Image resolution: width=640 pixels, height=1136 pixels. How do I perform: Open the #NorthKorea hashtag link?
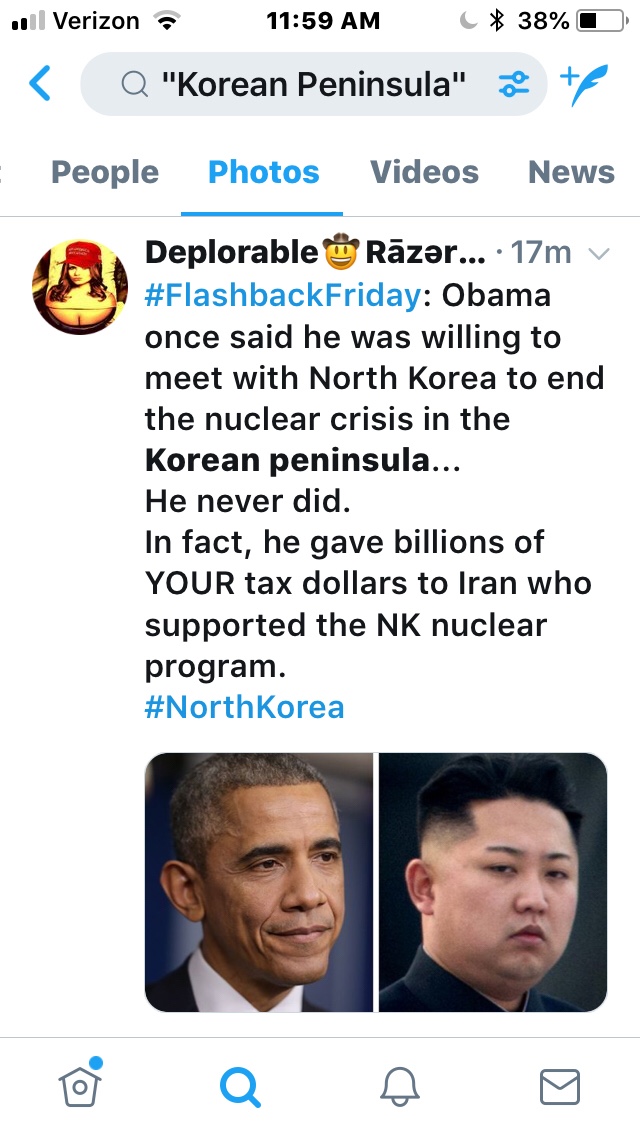tap(245, 707)
